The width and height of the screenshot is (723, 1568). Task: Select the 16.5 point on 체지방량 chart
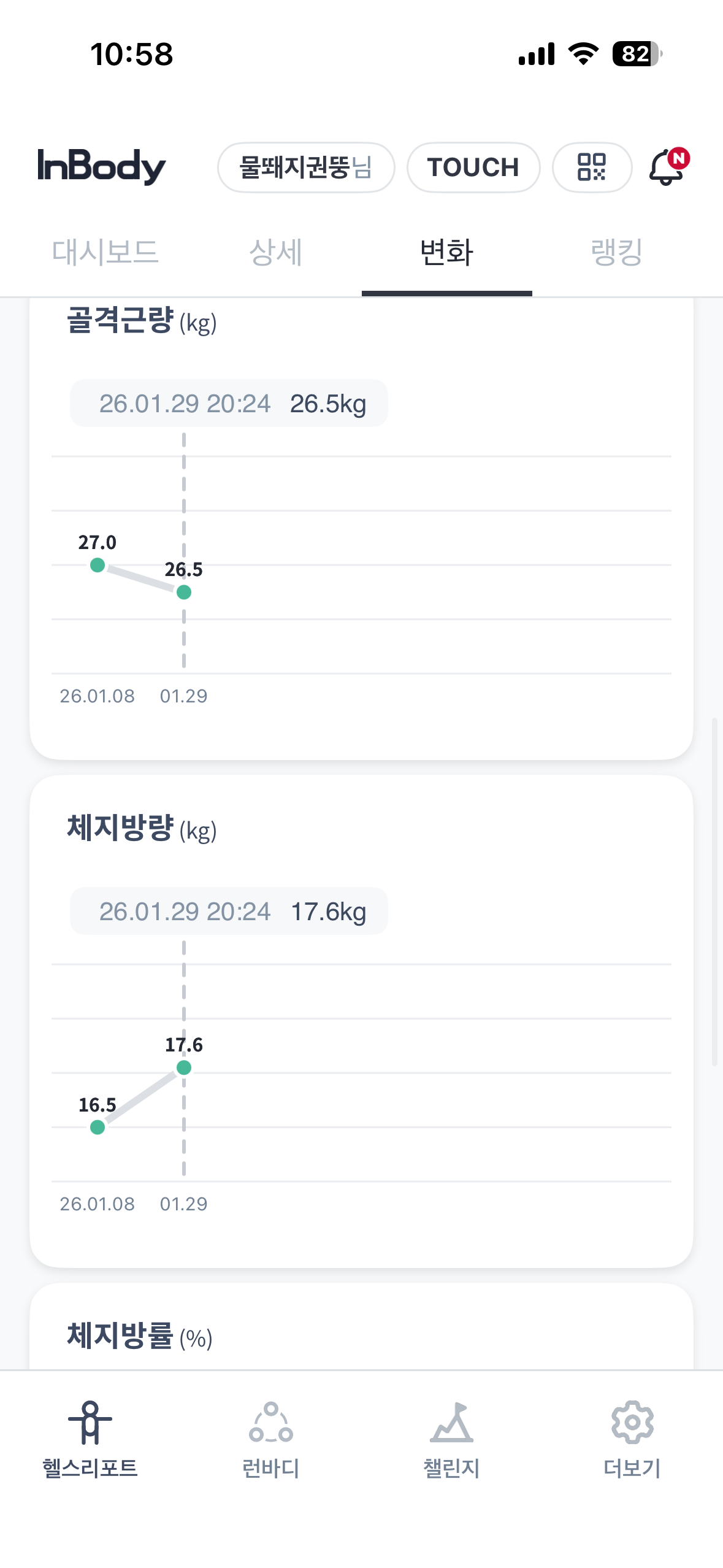tap(98, 1127)
